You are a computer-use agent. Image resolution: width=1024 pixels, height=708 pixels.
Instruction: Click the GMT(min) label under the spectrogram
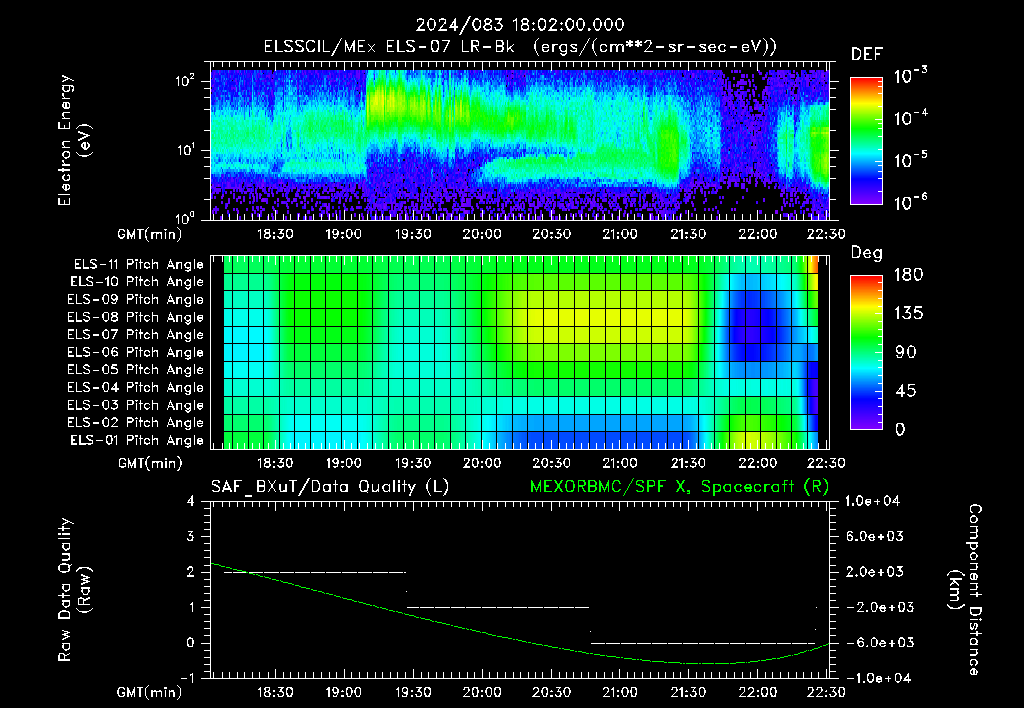click(150, 234)
